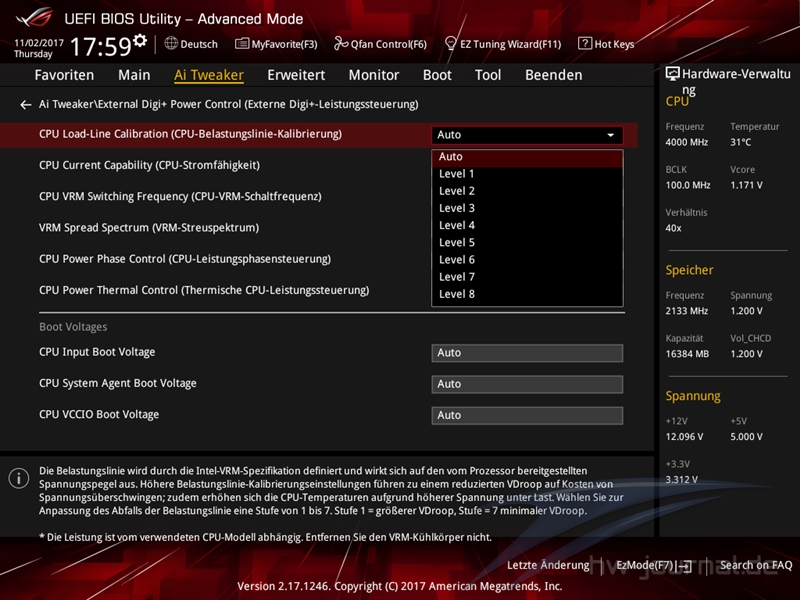Click the CPU System Agent Boot Voltage label

pyautogui.click(x=118, y=383)
